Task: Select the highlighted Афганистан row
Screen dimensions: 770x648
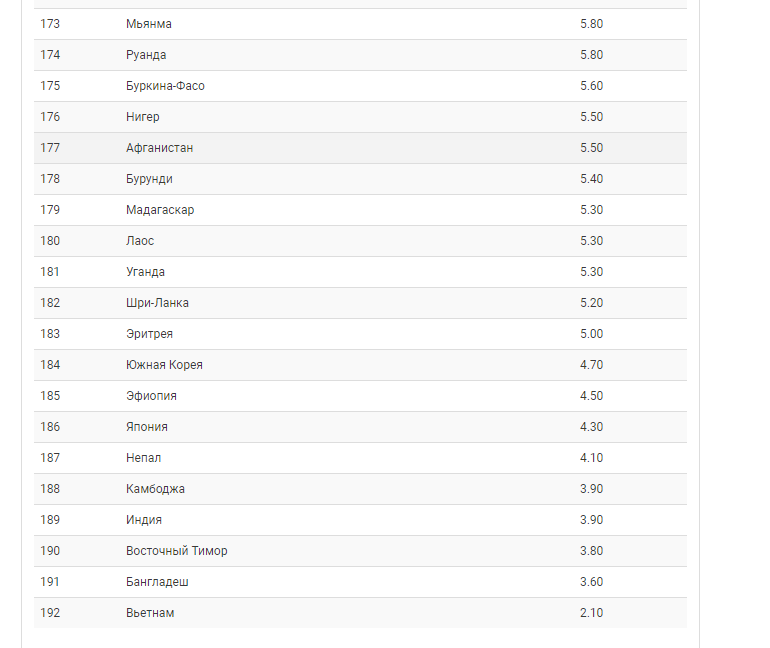Action: coord(159,148)
